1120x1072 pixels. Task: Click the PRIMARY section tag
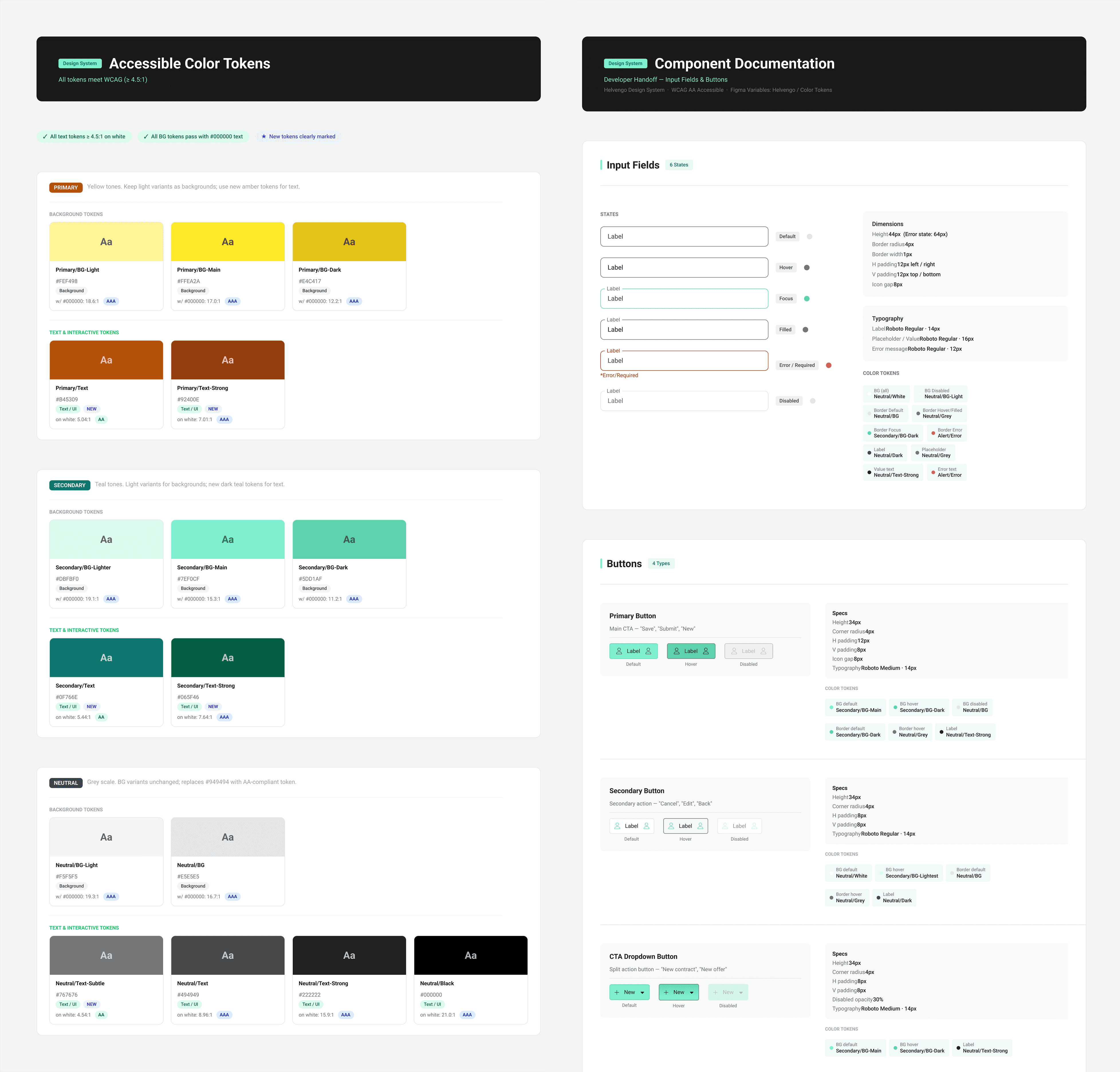pos(66,188)
